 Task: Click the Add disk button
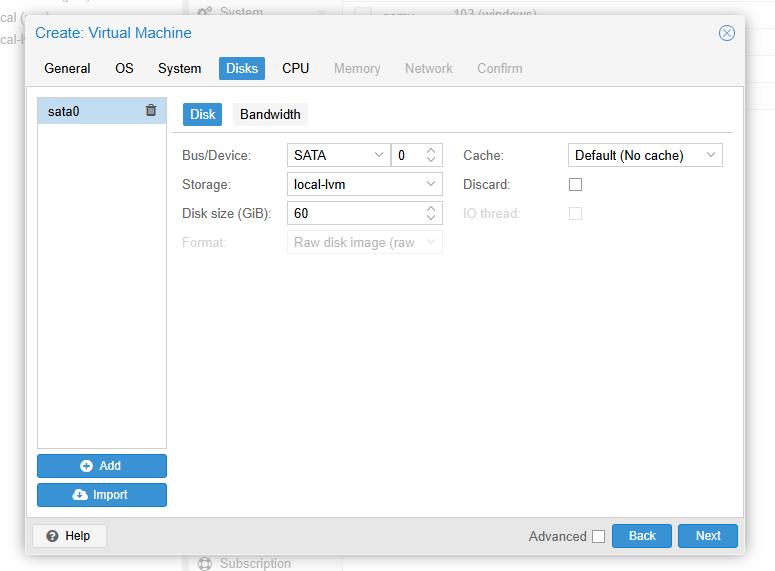[102, 466]
